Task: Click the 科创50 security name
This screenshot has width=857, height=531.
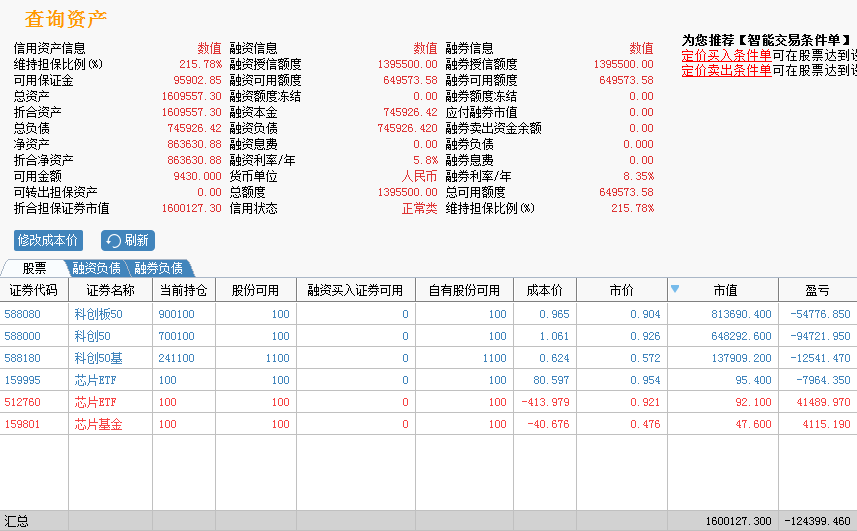Action: point(92,336)
